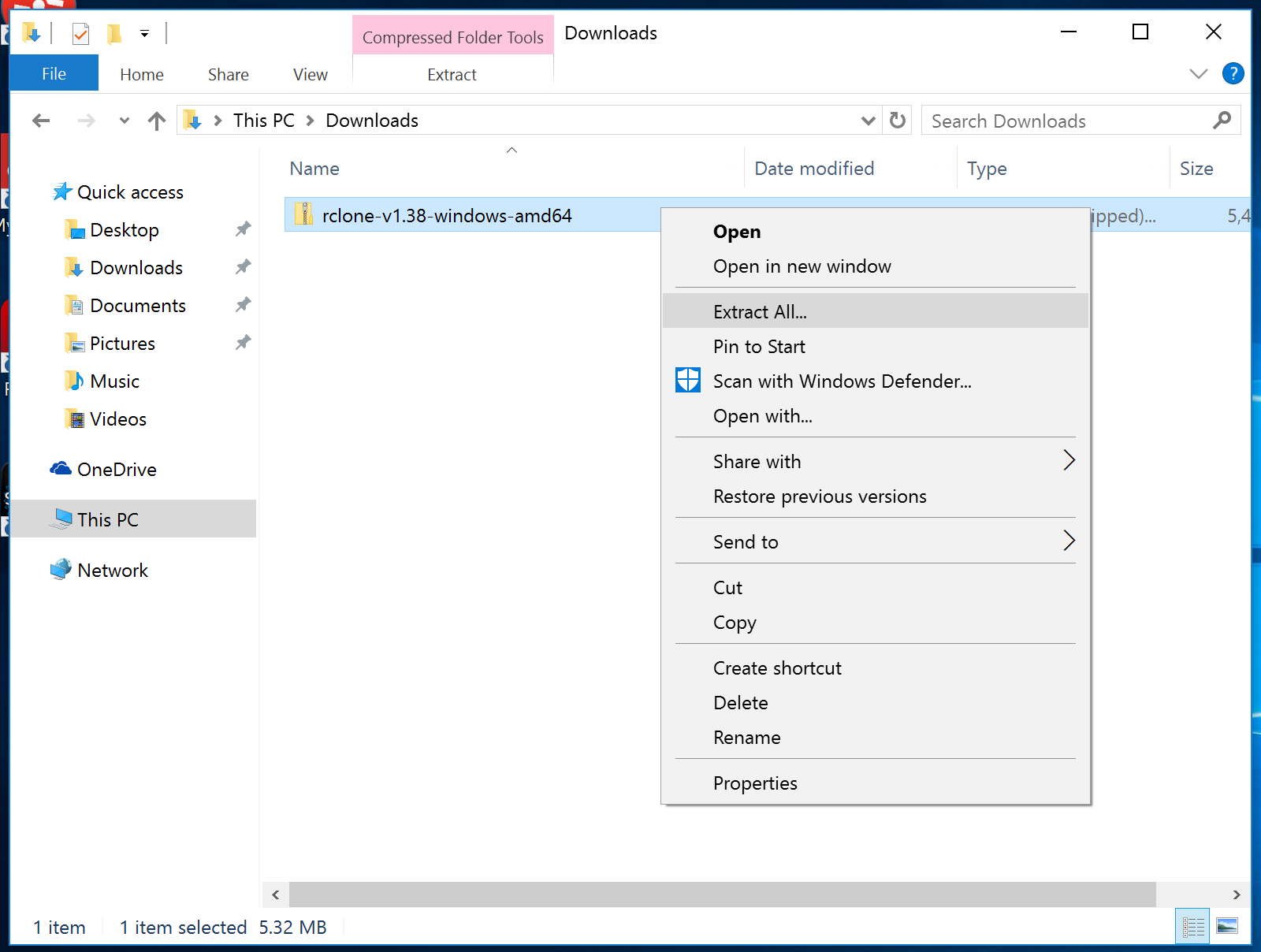
Task: Click the Properties icon in quick access toolbar
Action: coord(80,34)
